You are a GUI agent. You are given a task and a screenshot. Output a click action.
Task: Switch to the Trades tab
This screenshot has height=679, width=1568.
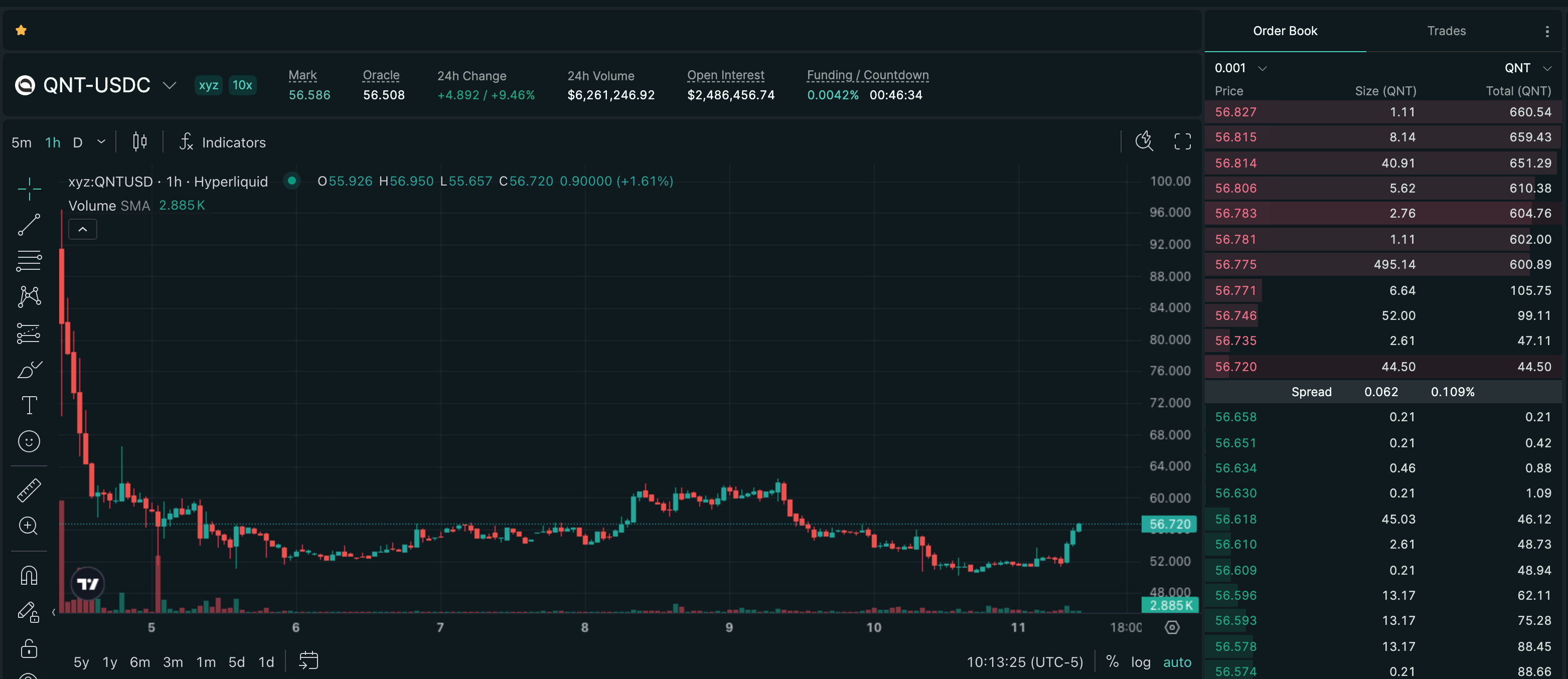coord(1446,31)
